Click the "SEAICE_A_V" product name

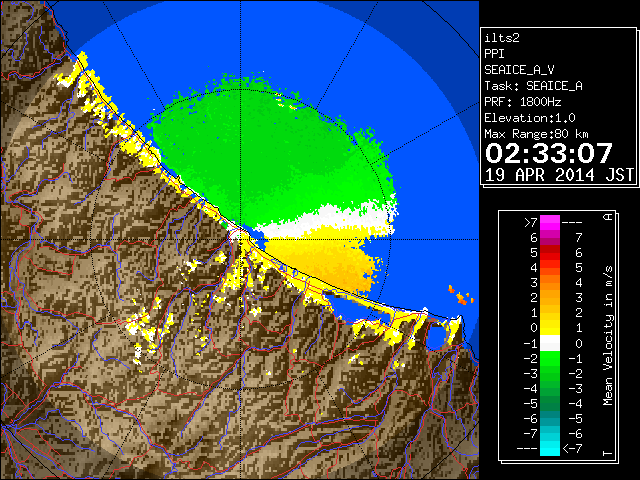click(x=519, y=70)
